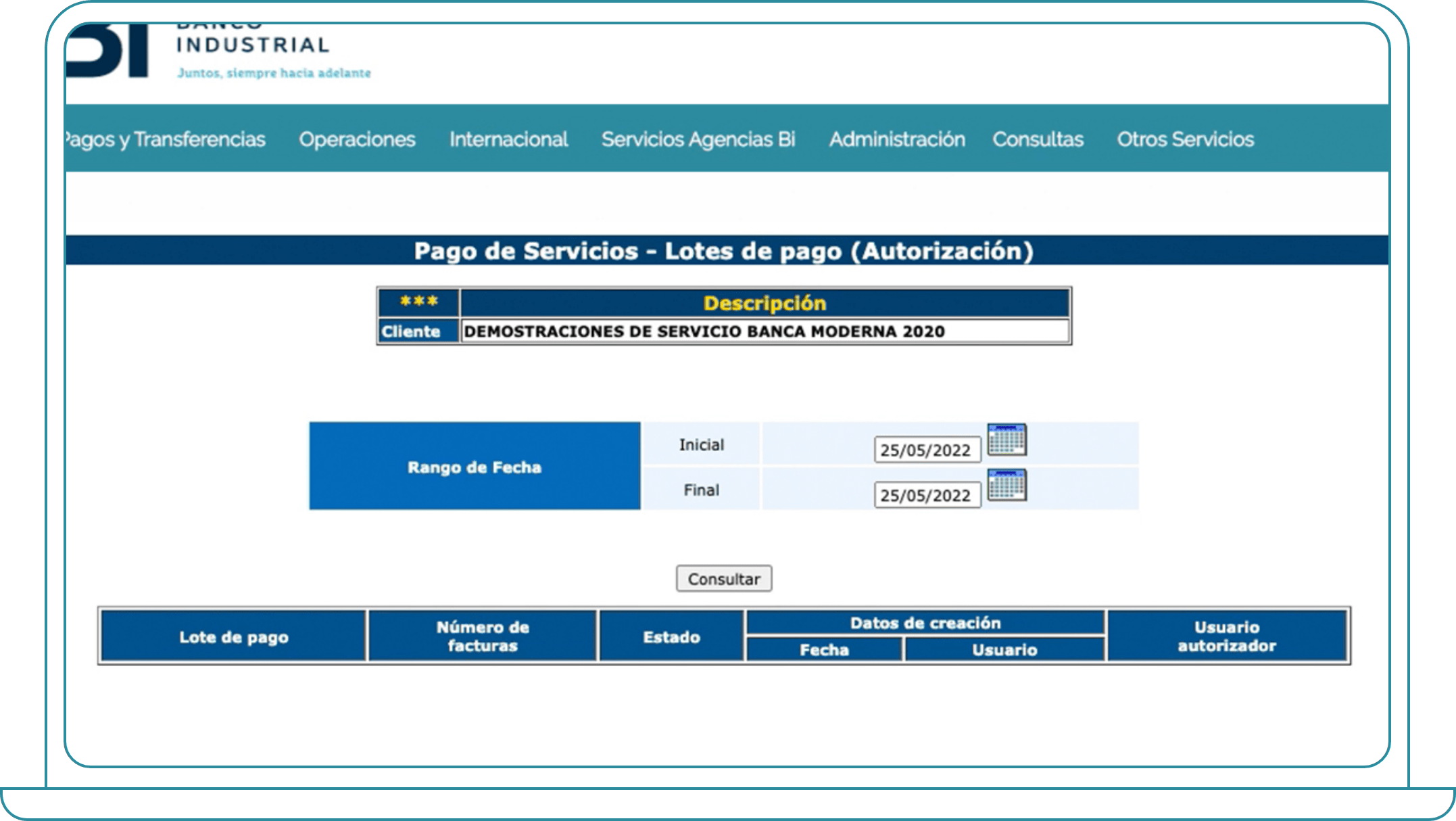Click the Final label
This screenshot has height=821, width=1456.
[x=701, y=490]
